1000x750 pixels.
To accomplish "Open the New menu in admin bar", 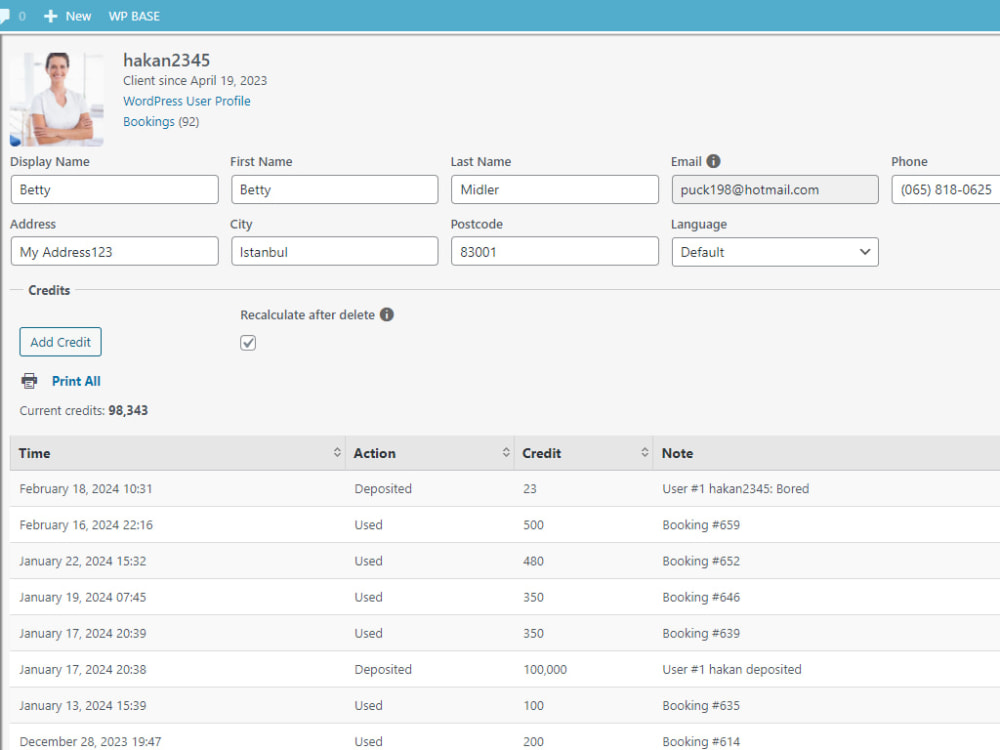I will tap(68, 16).
